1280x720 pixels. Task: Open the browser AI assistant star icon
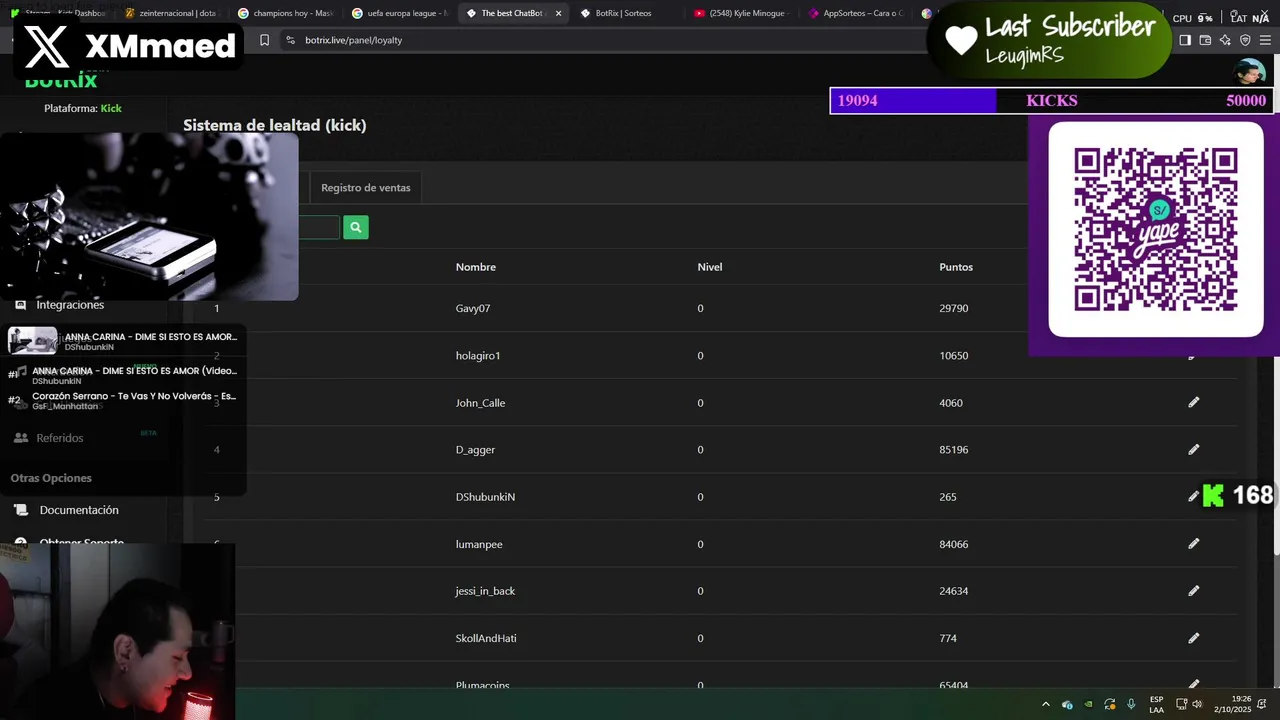click(1225, 40)
